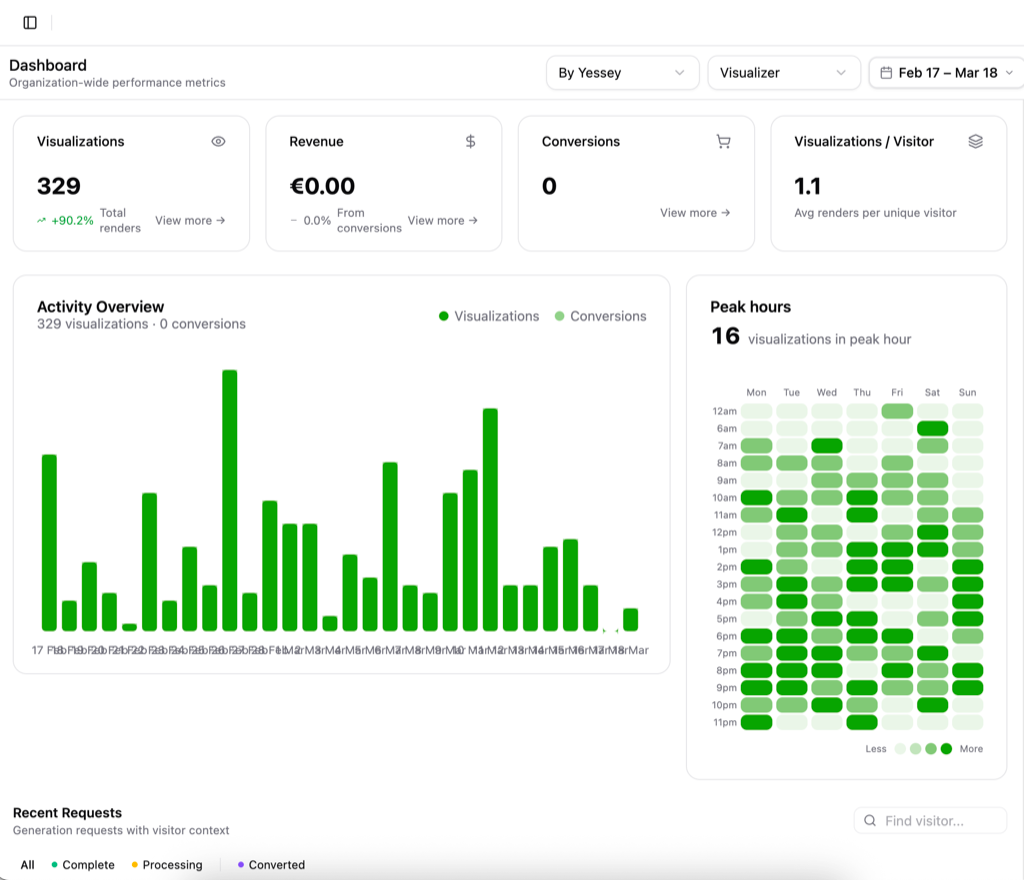Click the green trend arrow beside +90.2%
This screenshot has height=880, width=1024.
(42, 221)
